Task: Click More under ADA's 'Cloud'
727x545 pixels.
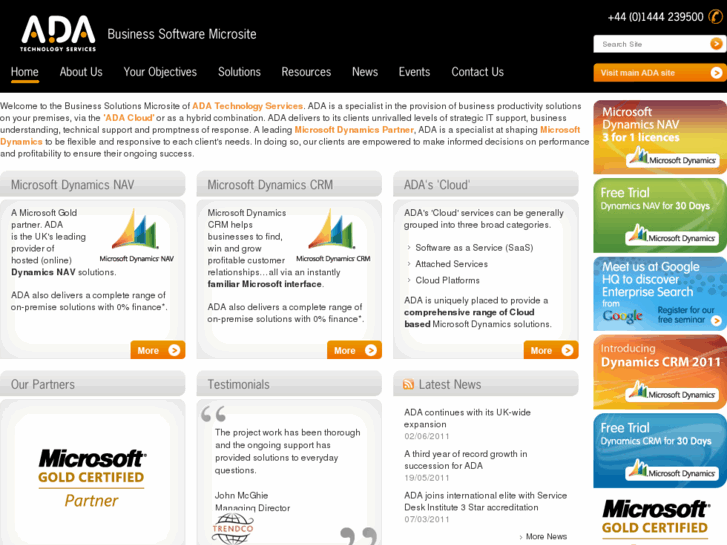Action: 551,350
